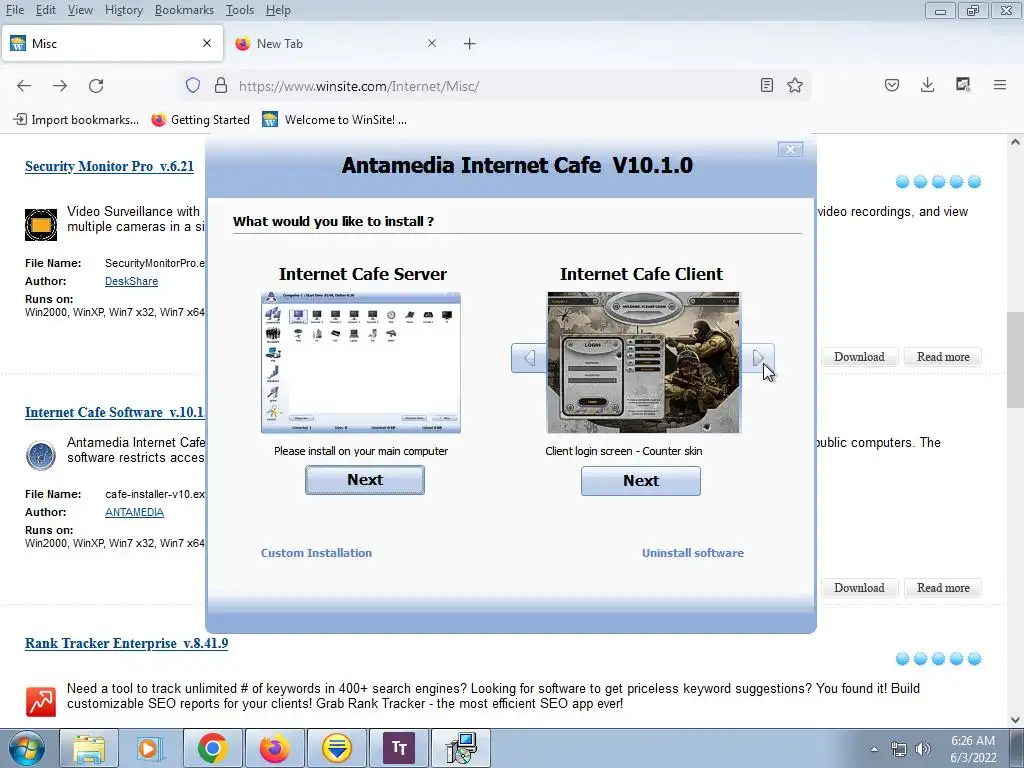1024x768 pixels.
Task: Open the Security Monitor Pro v.6.21 link
Action: (x=109, y=166)
